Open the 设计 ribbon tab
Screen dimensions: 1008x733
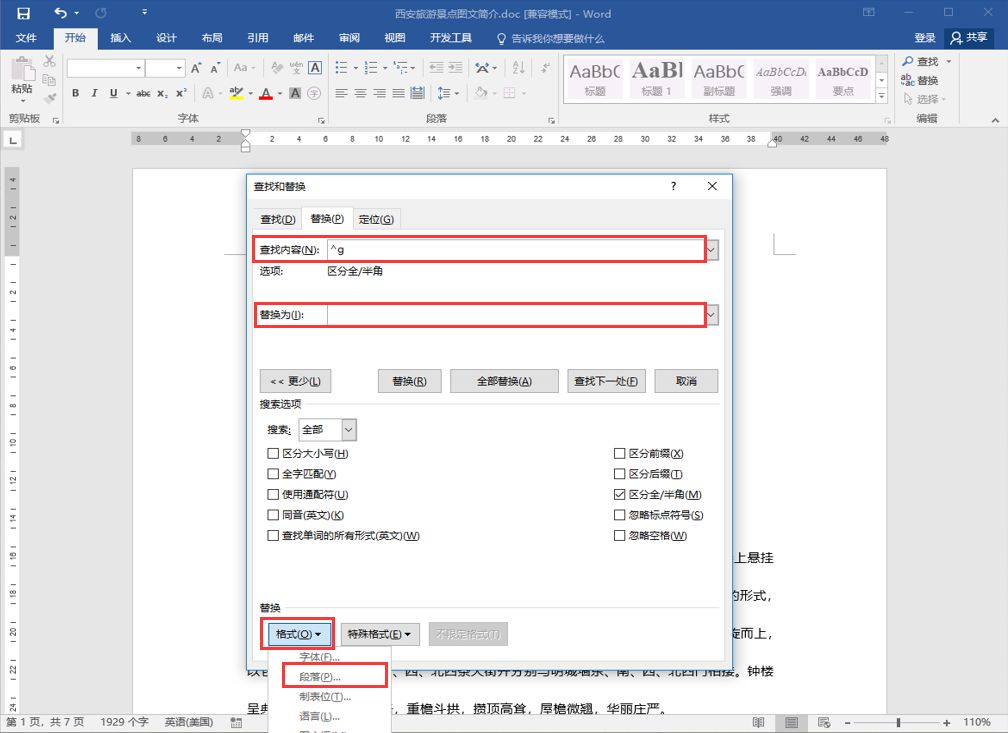pos(166,38)
